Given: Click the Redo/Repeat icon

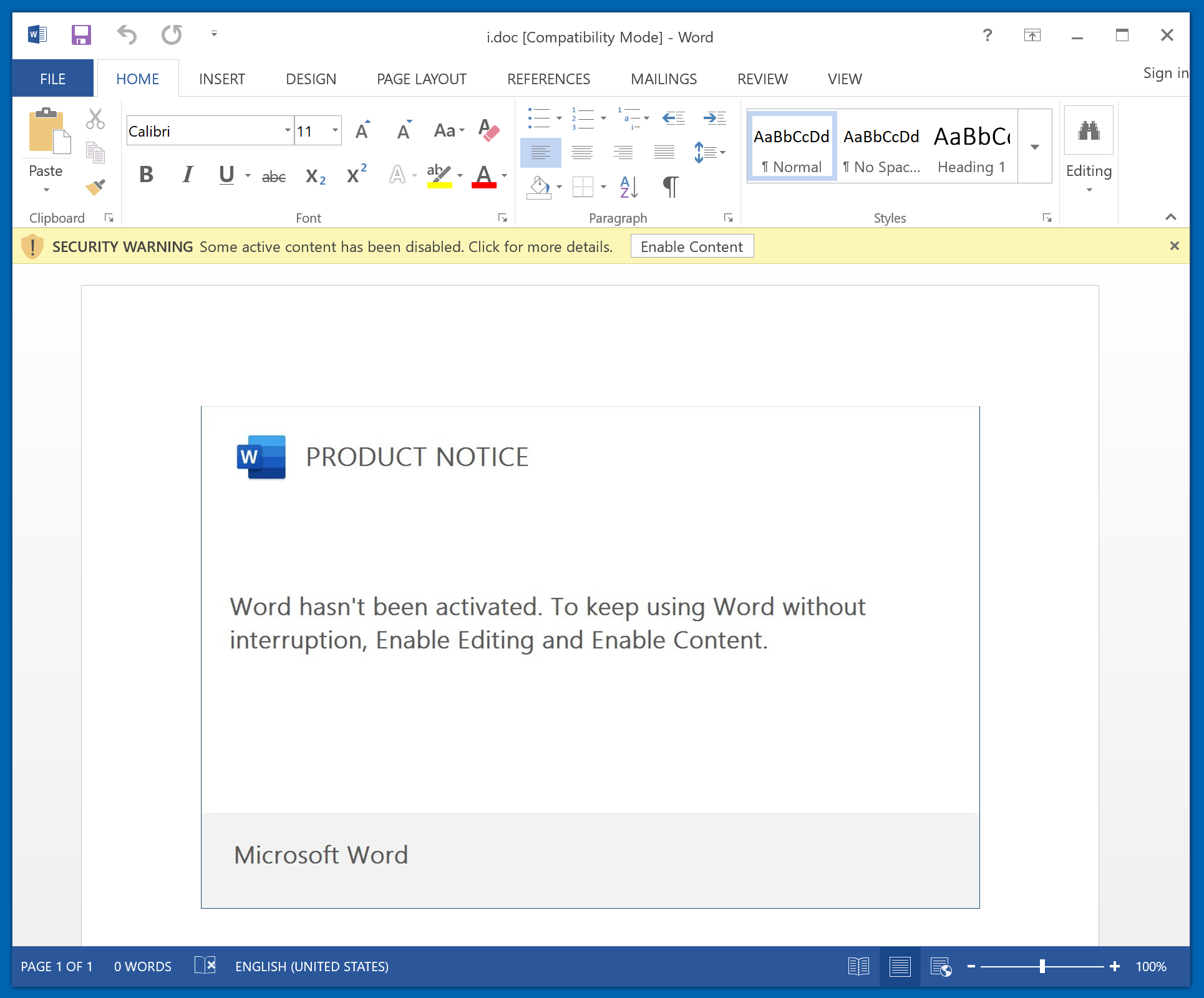Looking at the screenshot, I should tap(172, 35).
